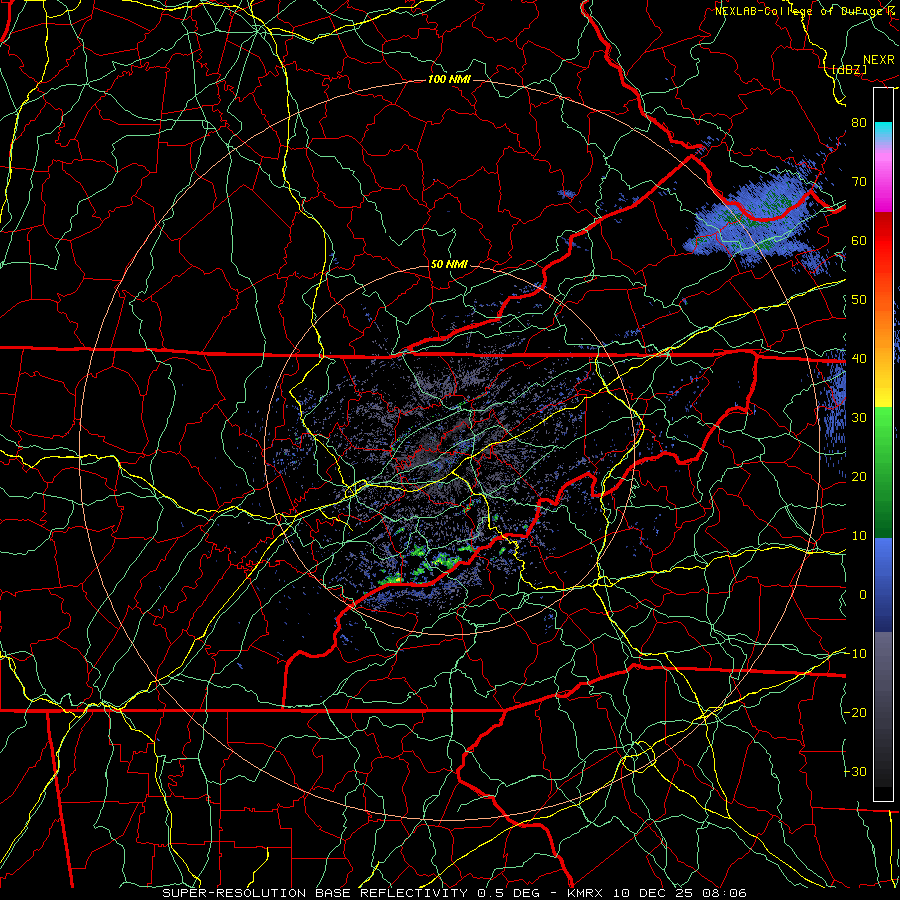This screenshot has height=900, width=900.
Task: Click the 60 value on the dBZ scale
Action: pyautogui.click(x=859, y=241)
